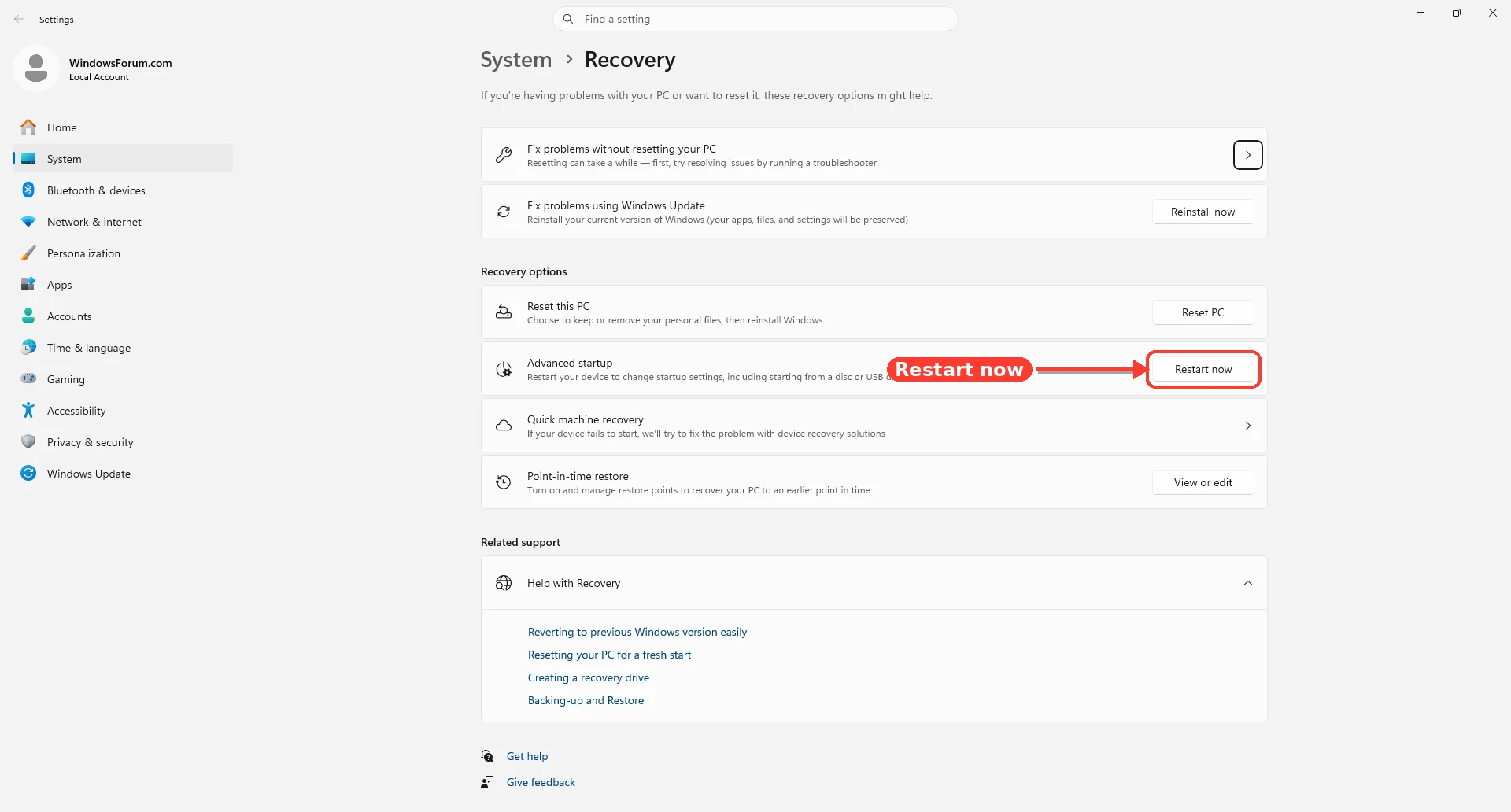Open Reverting to previous Windows version link
1511x812 pixels.
click(x=637, y=632)
